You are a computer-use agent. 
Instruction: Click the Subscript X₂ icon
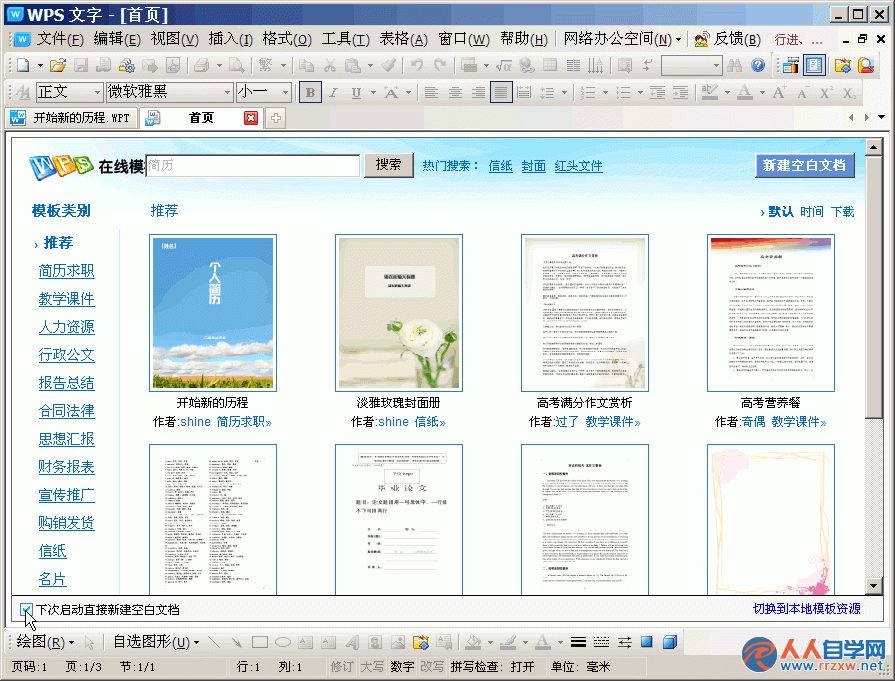849,92
